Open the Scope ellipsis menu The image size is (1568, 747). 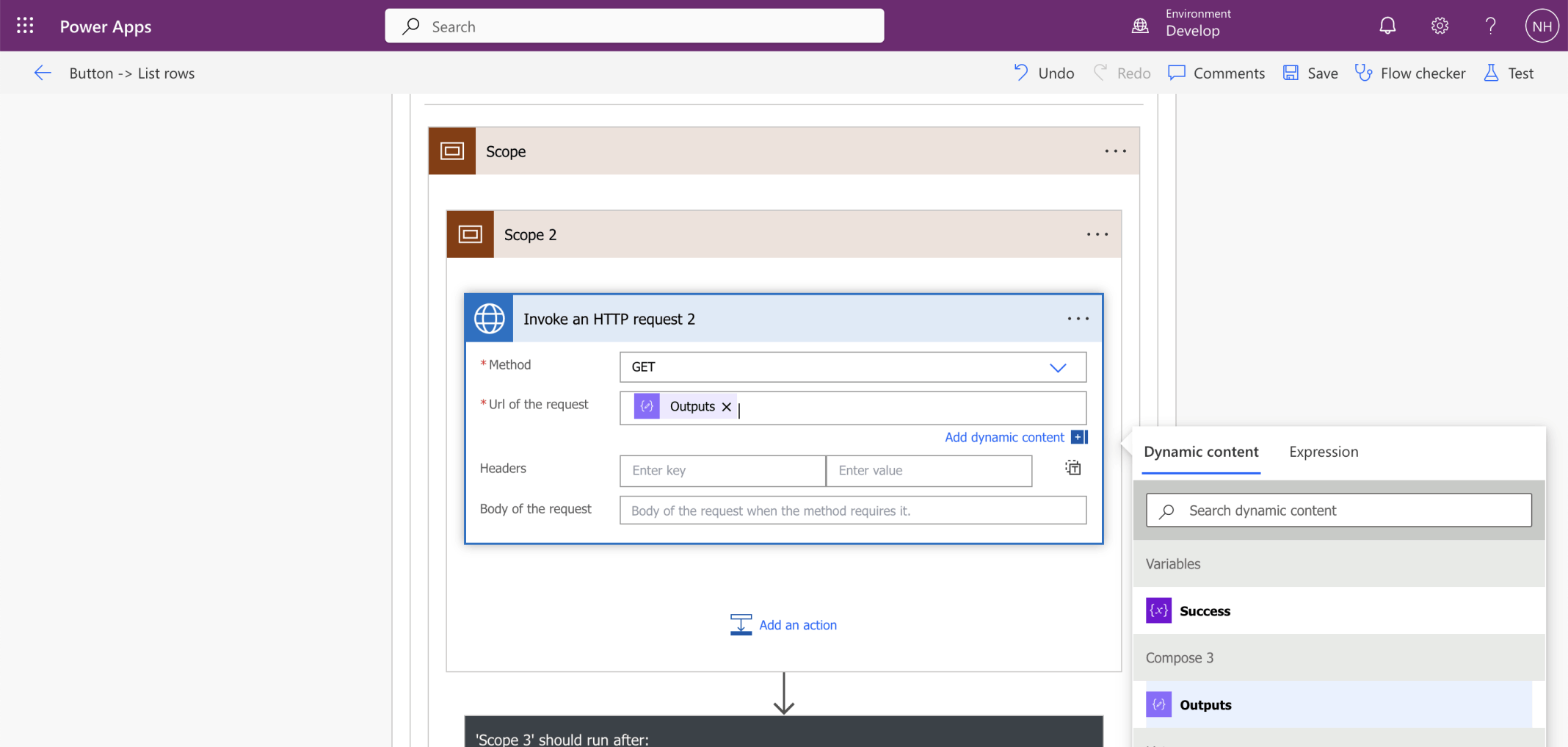tap(1115, 151)
